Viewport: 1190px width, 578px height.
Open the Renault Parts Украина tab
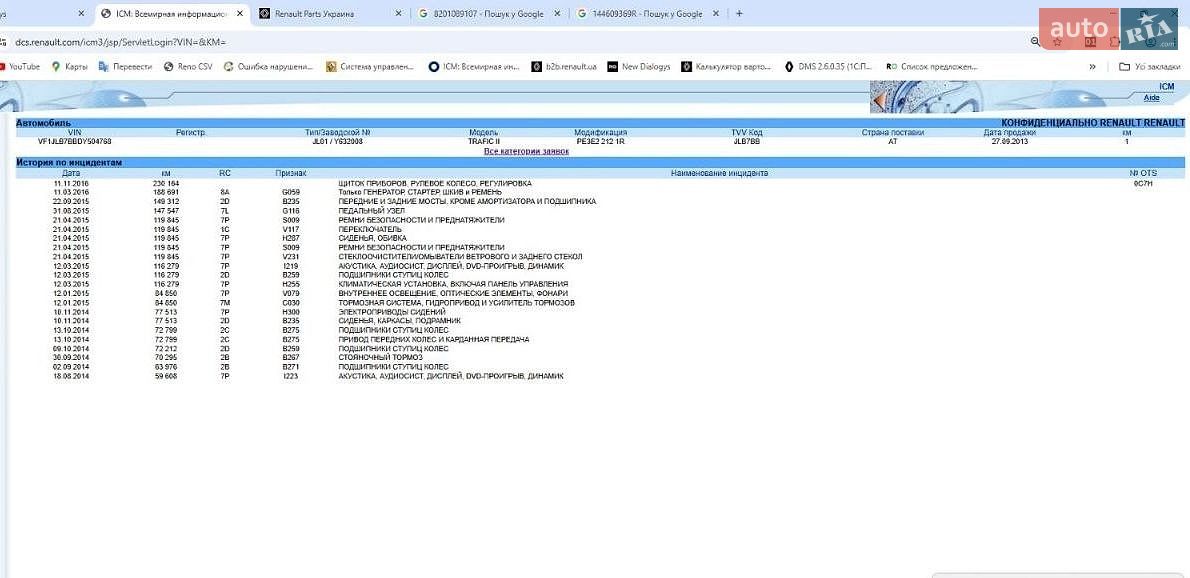coord(326,14)
